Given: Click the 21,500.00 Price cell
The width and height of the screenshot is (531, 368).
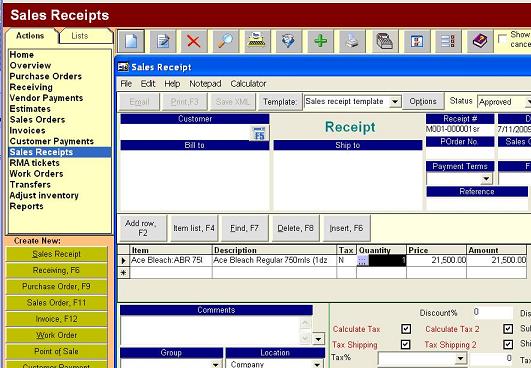Looking at the screenshot, I should (x=436, y=260).
